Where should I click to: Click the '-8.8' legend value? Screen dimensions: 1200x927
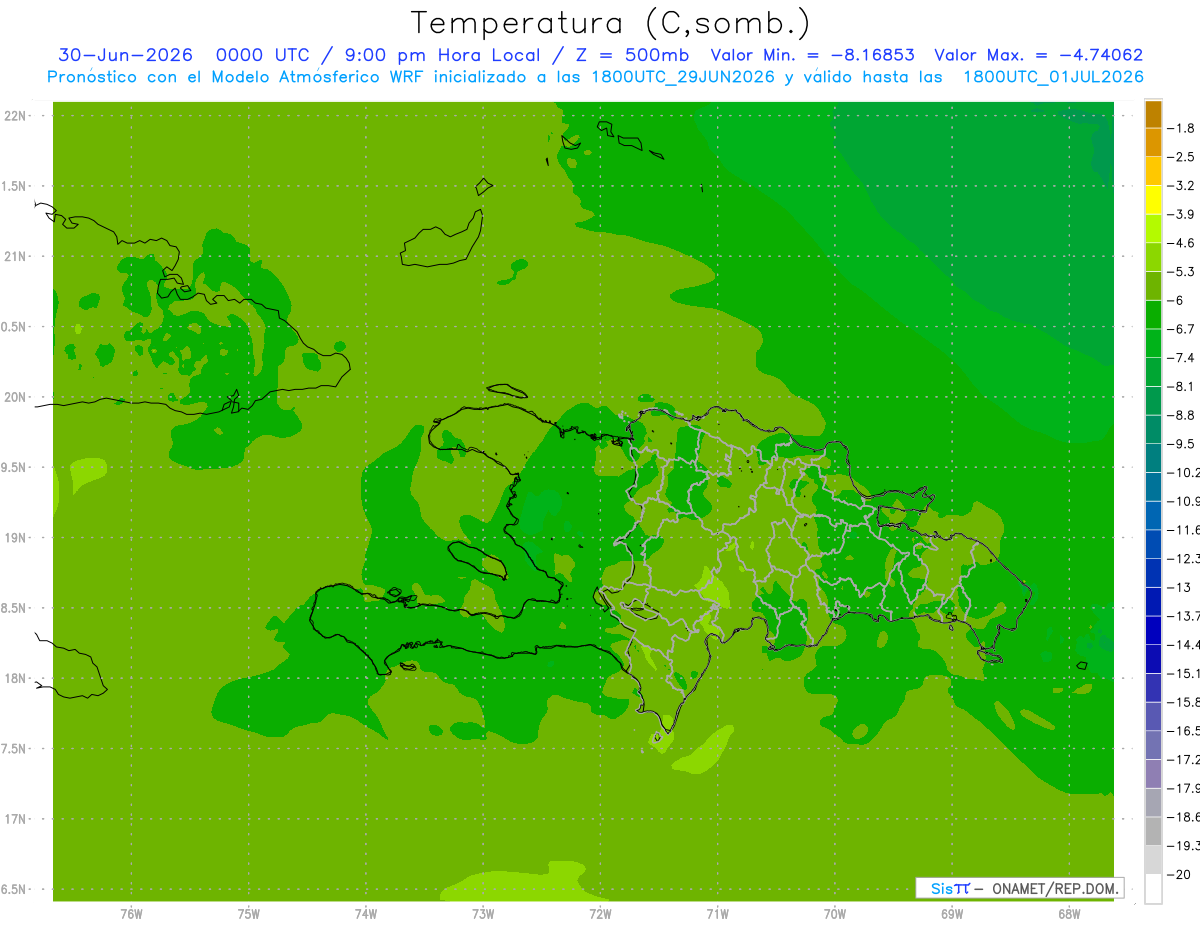(x=1181, y=415)
